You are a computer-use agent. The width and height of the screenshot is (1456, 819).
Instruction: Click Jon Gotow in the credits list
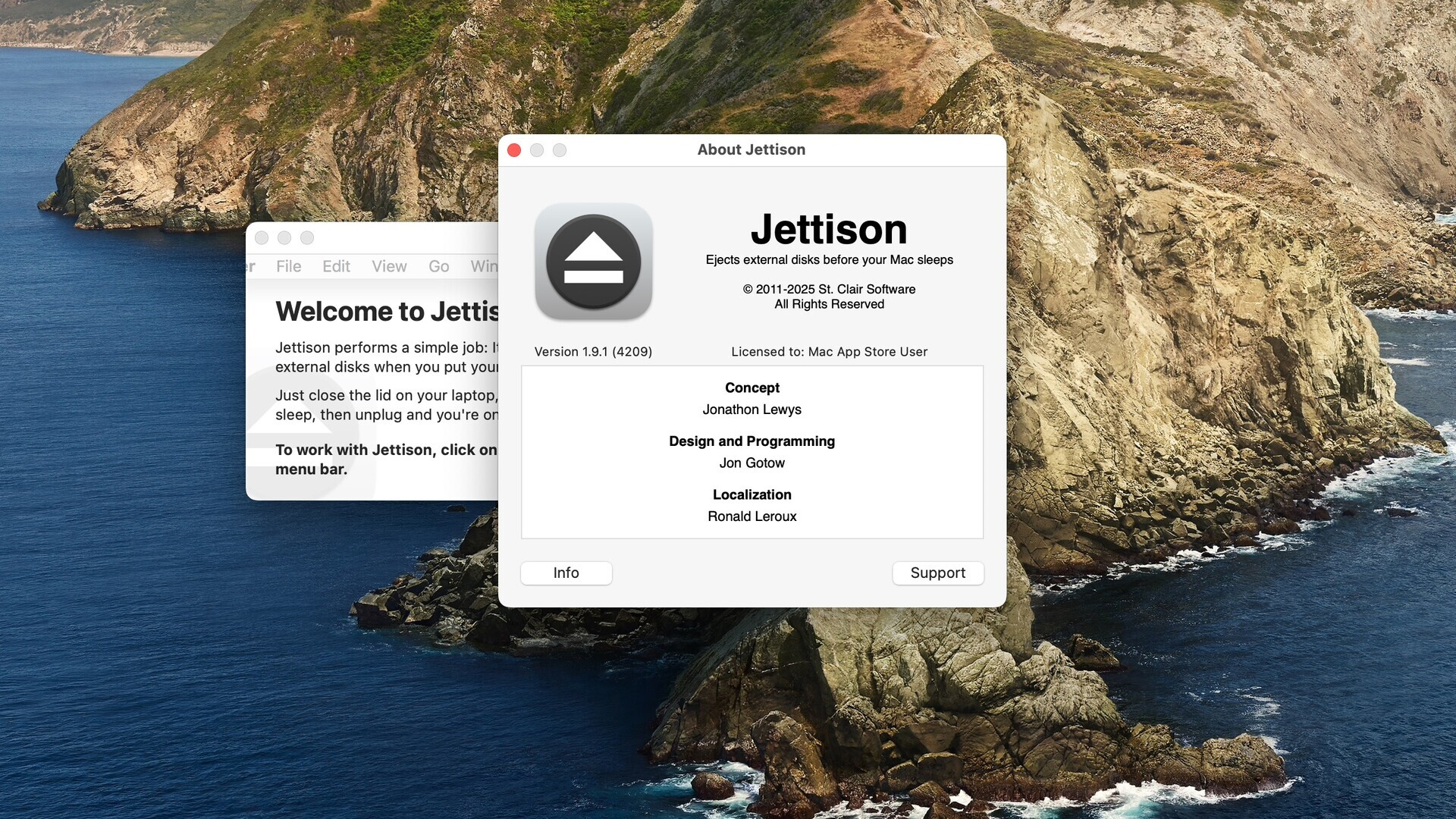(752, 463)
